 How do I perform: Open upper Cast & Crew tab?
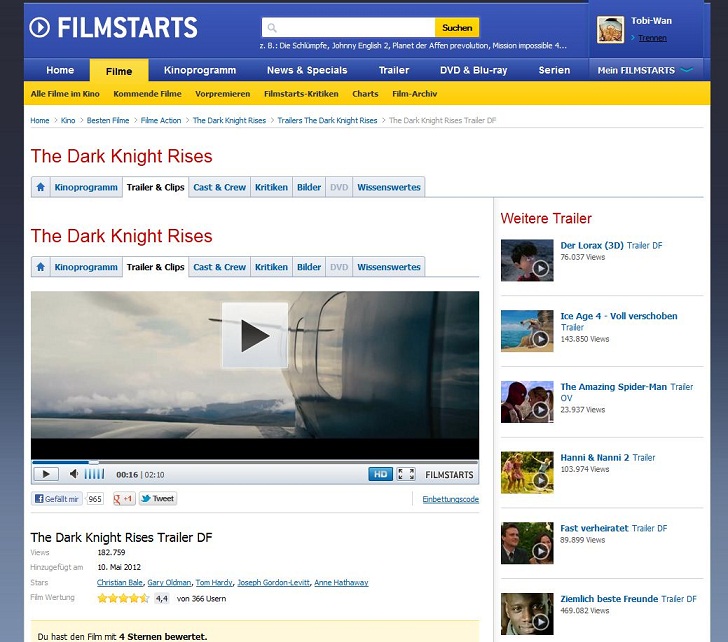point(219,187)
